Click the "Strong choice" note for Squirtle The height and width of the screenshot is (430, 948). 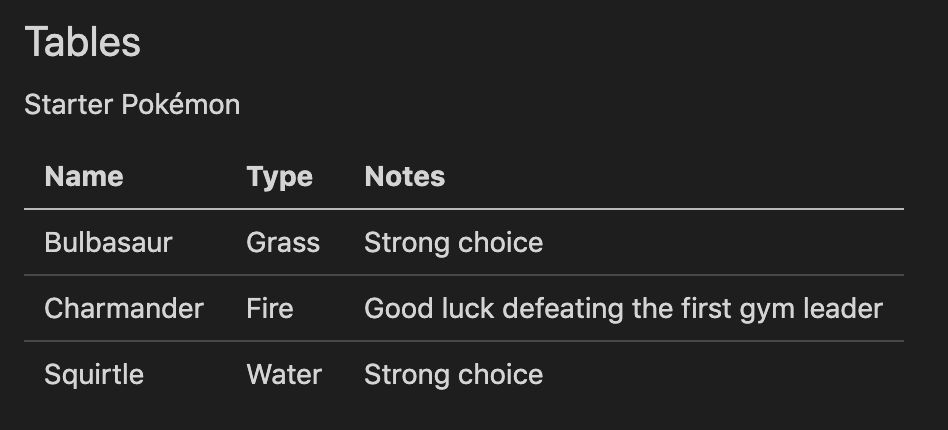(x=453, y=375)
